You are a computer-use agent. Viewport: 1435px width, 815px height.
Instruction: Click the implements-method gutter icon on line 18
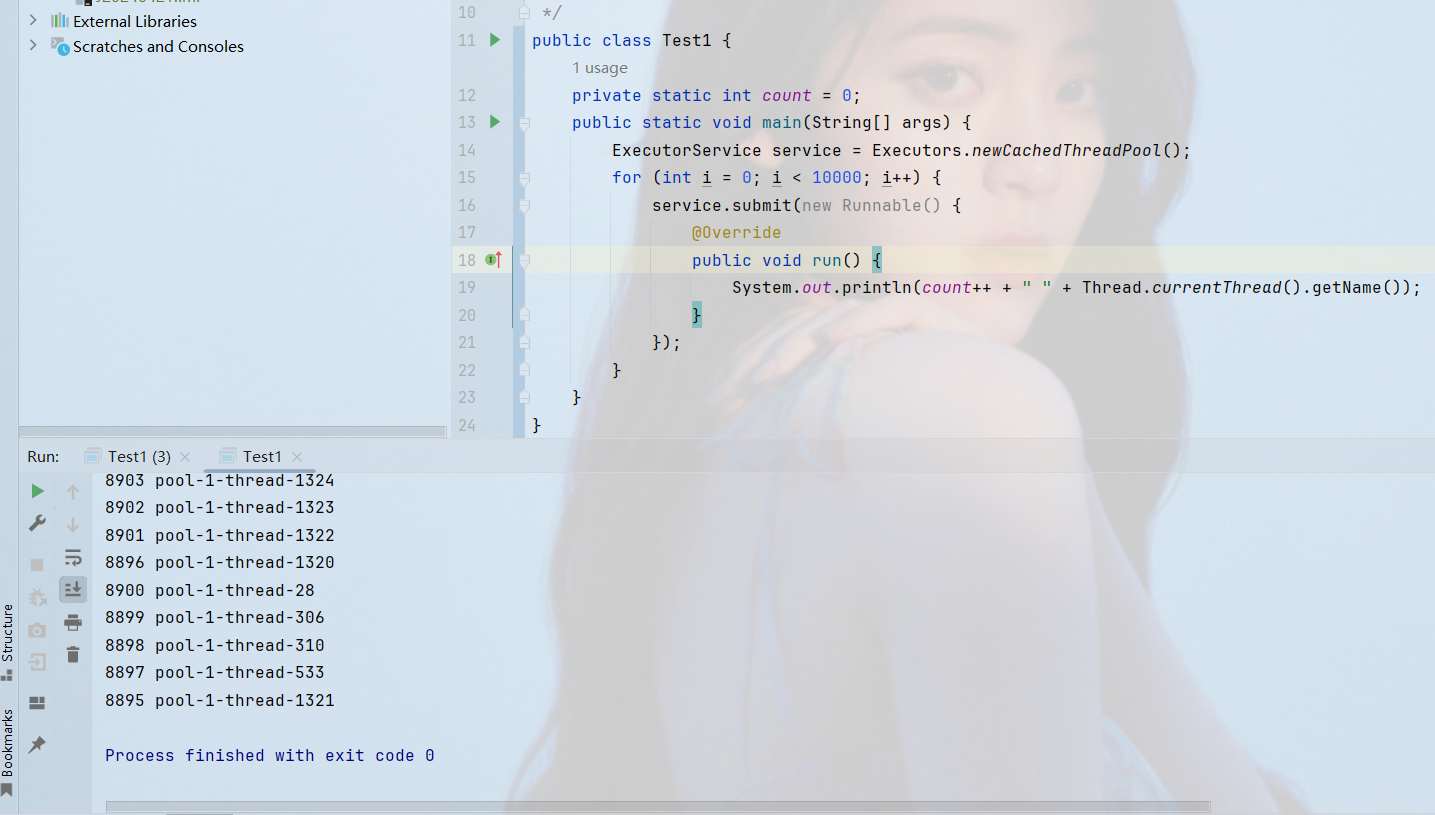pos(493,260)
